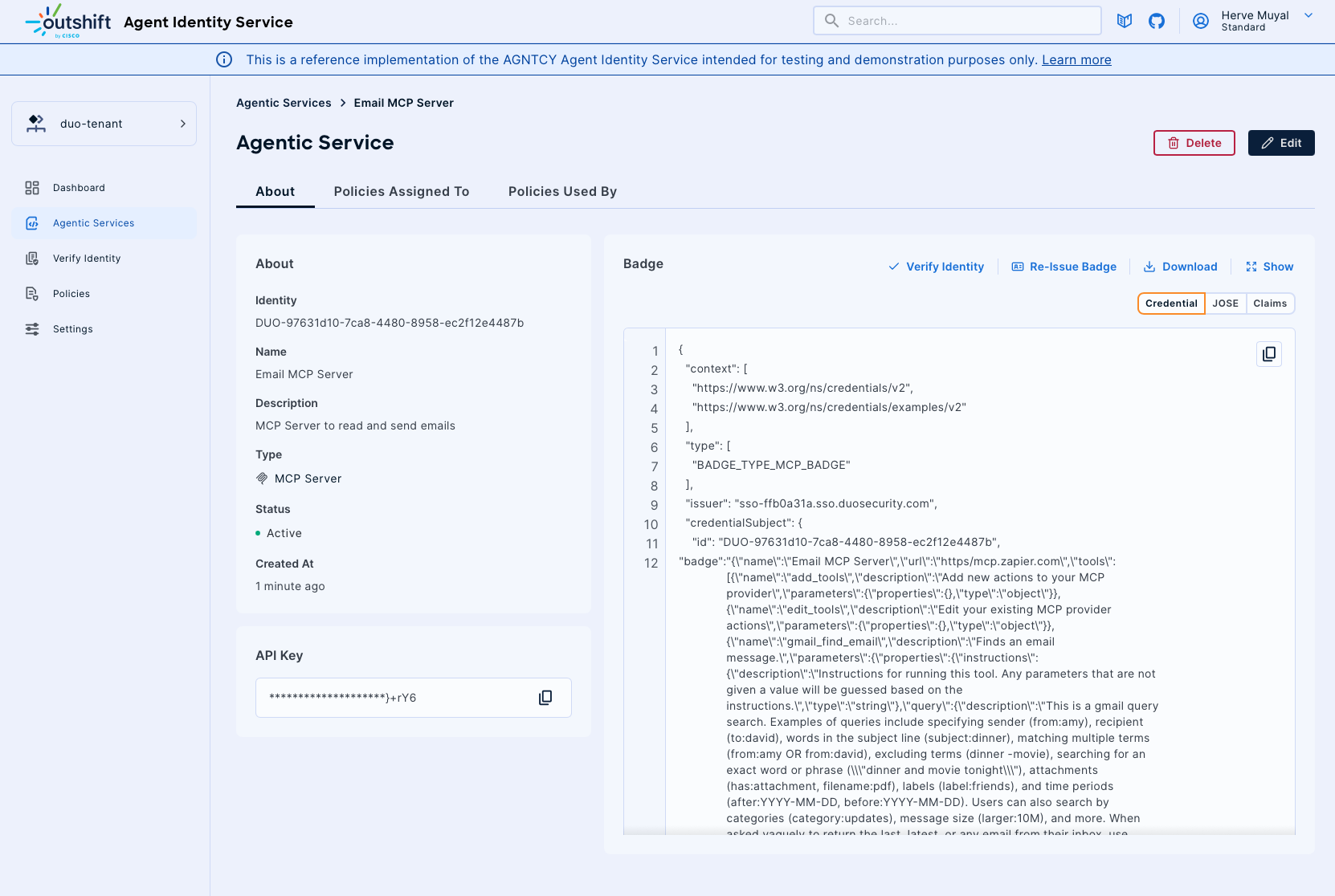1335x896 pixels.
Task: Click the Learn more link
Action: click(1076, 59)
